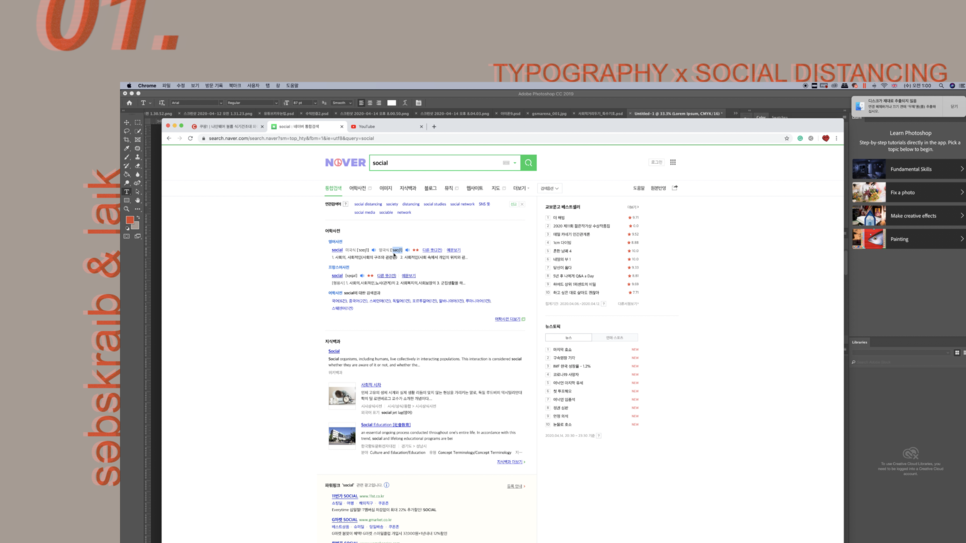Switch to the social Naver search tab
This screenshot has height=543, width=966.
(307, 126)
